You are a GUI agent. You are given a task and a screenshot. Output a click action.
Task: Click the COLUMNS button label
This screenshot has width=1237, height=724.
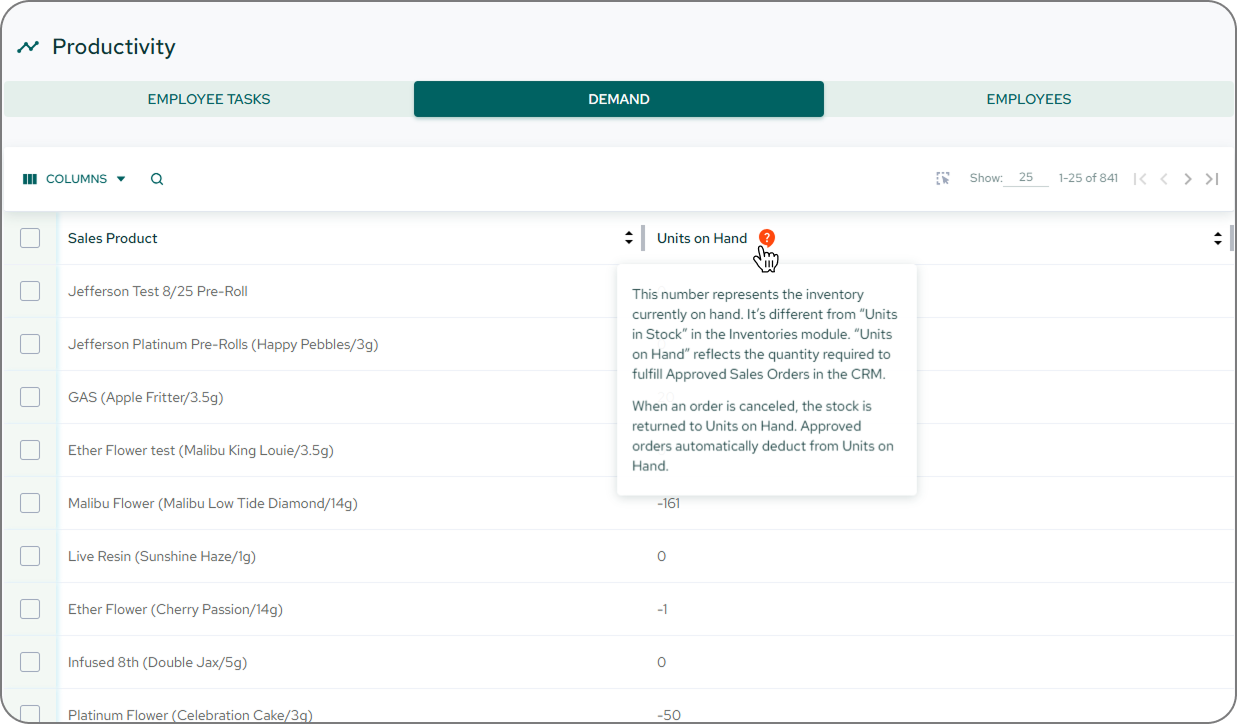pyautogui.click(x=76, y=179)
